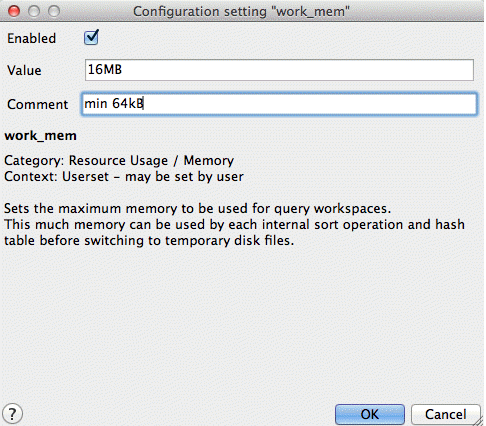
Task: Dismiss the dialog with Cancel
Action: 445,414
